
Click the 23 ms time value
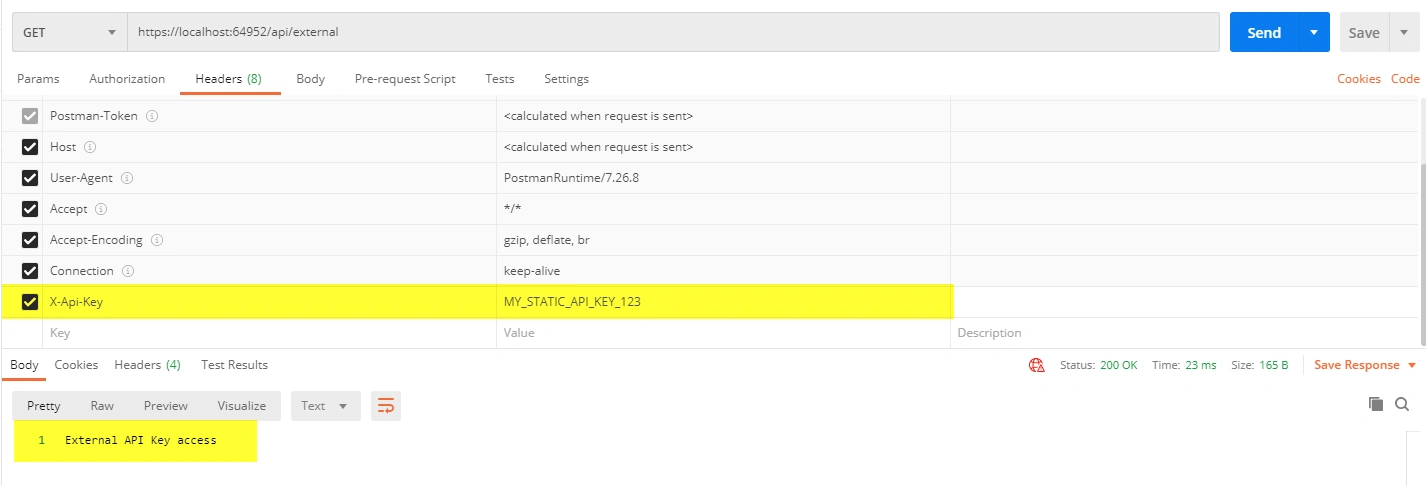1201,365
